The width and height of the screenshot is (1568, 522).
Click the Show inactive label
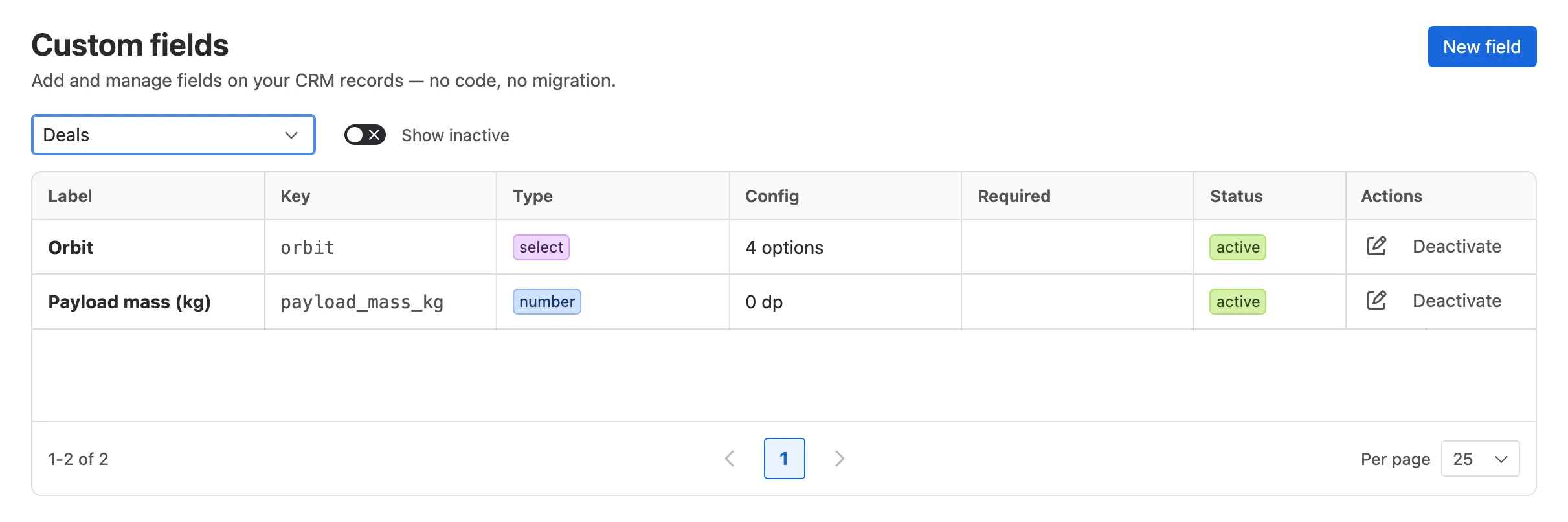coord(455,135)
